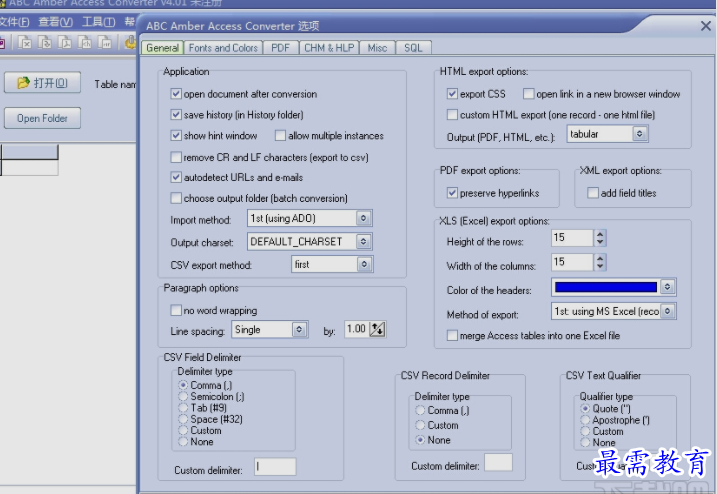Enable custom HTML export option
The height and width of the screenshot is (494, 717).
click(x=452, y=114)
